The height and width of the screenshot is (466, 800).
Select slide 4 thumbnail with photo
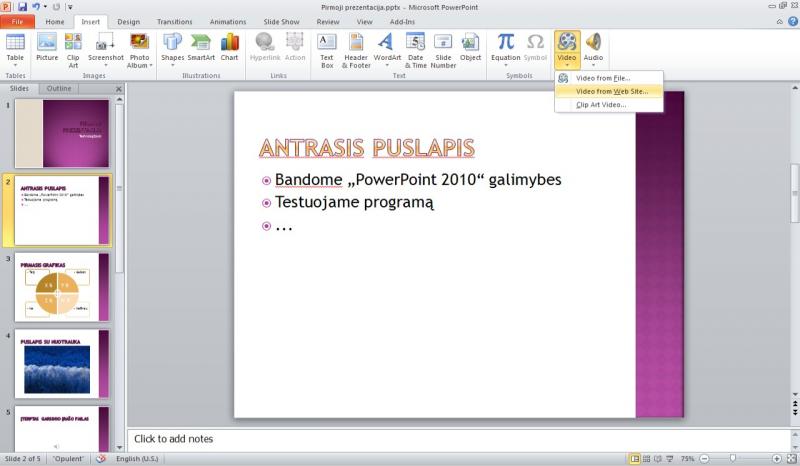pos(62,364)
